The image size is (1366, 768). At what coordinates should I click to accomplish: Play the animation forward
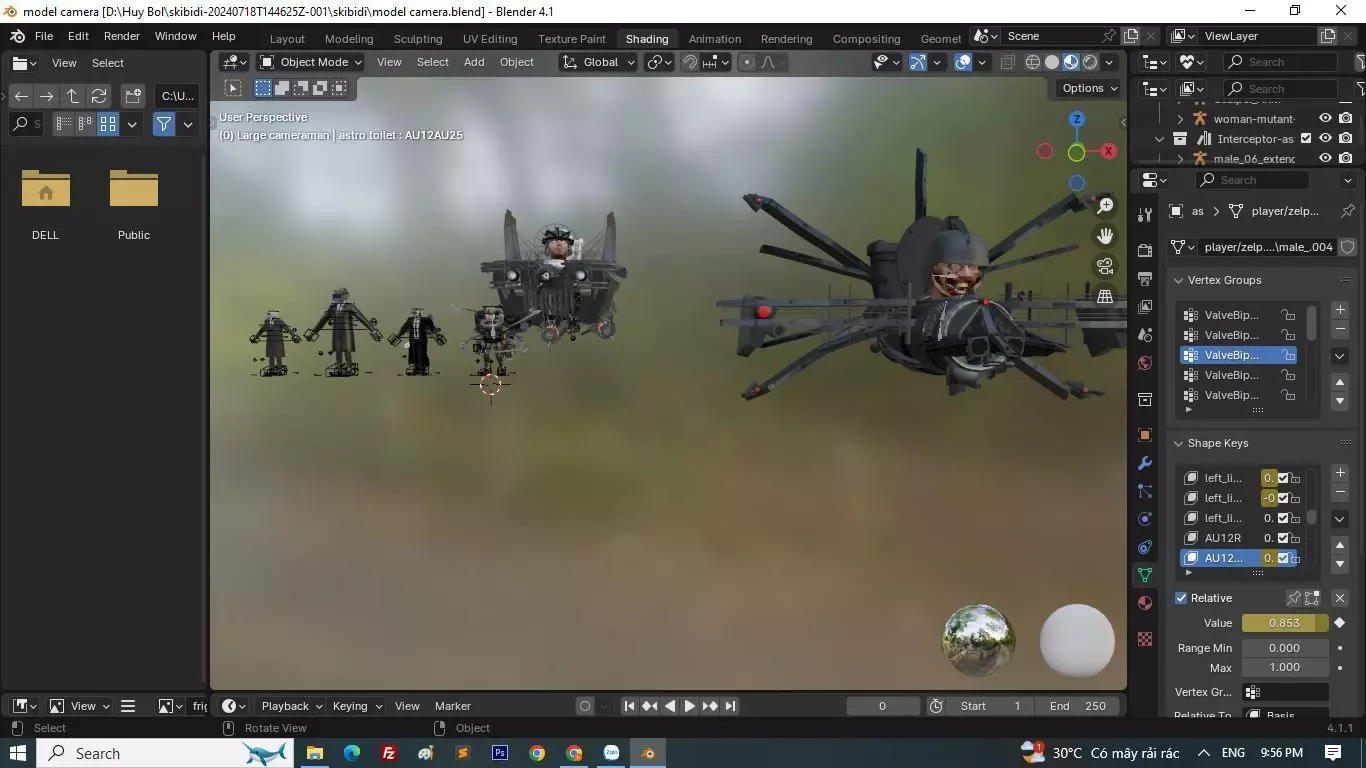(x=689, y=706)
